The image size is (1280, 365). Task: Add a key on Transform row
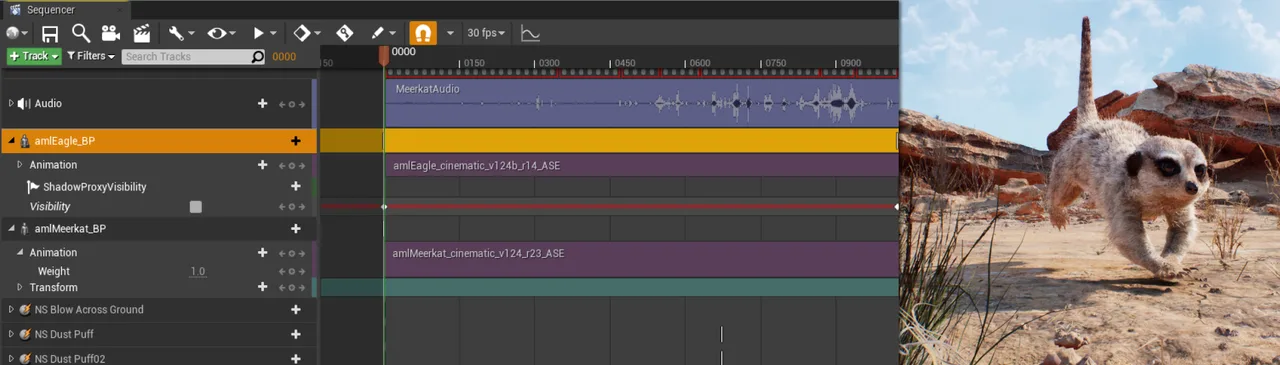tap(292, 288)
